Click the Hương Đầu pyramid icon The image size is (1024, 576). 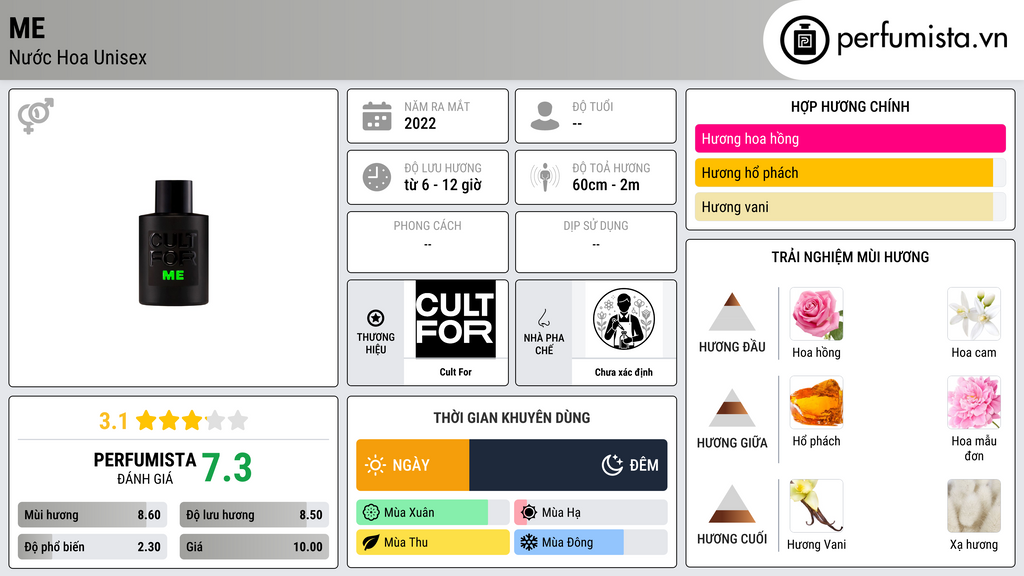coord(732,312)
